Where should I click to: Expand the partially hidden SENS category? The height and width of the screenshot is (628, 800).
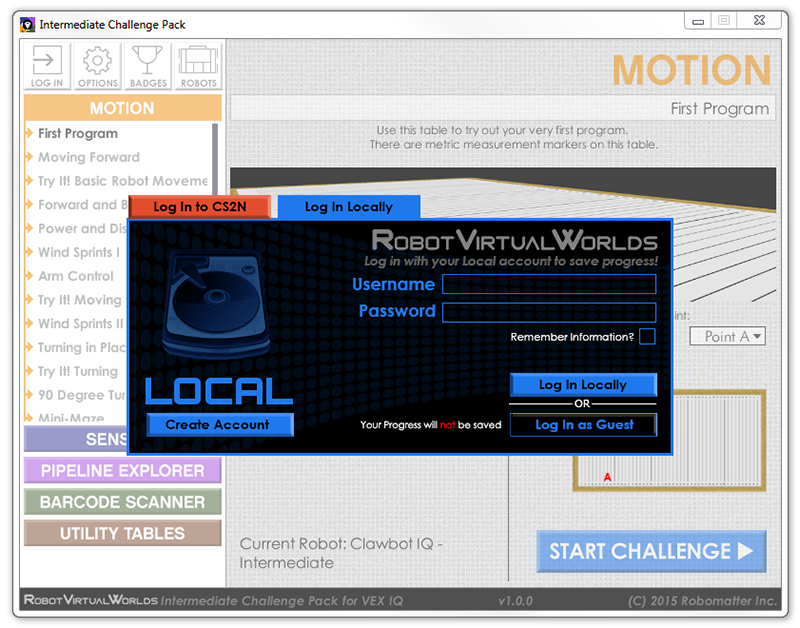[76, 439]
